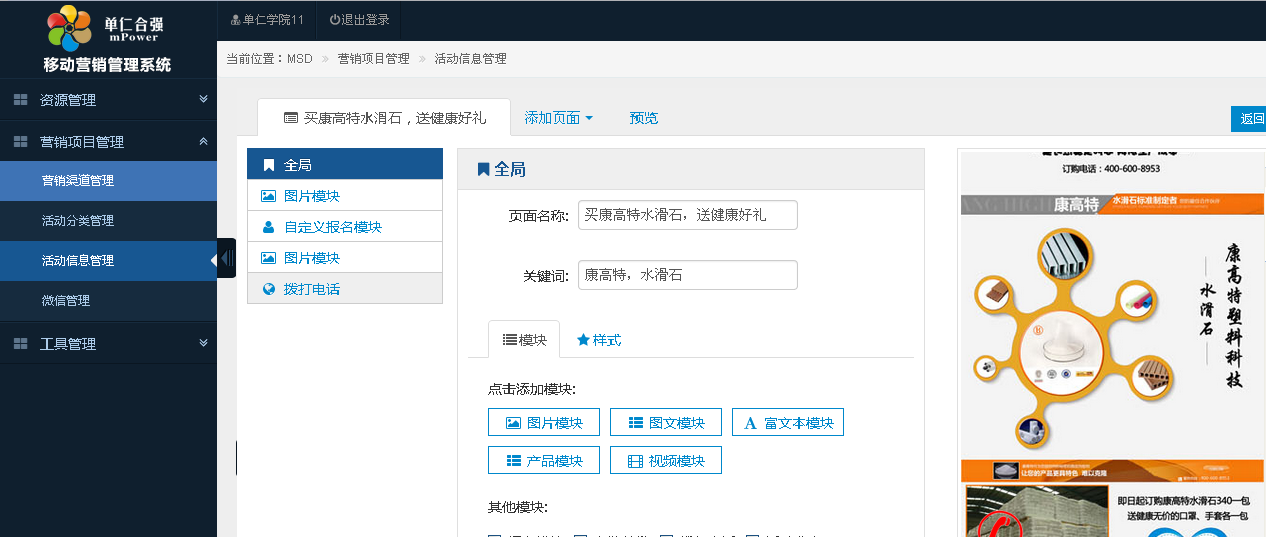Click the 关键词 keyword input field
The image size is (1266, 537).
click(x=687, y=275)
